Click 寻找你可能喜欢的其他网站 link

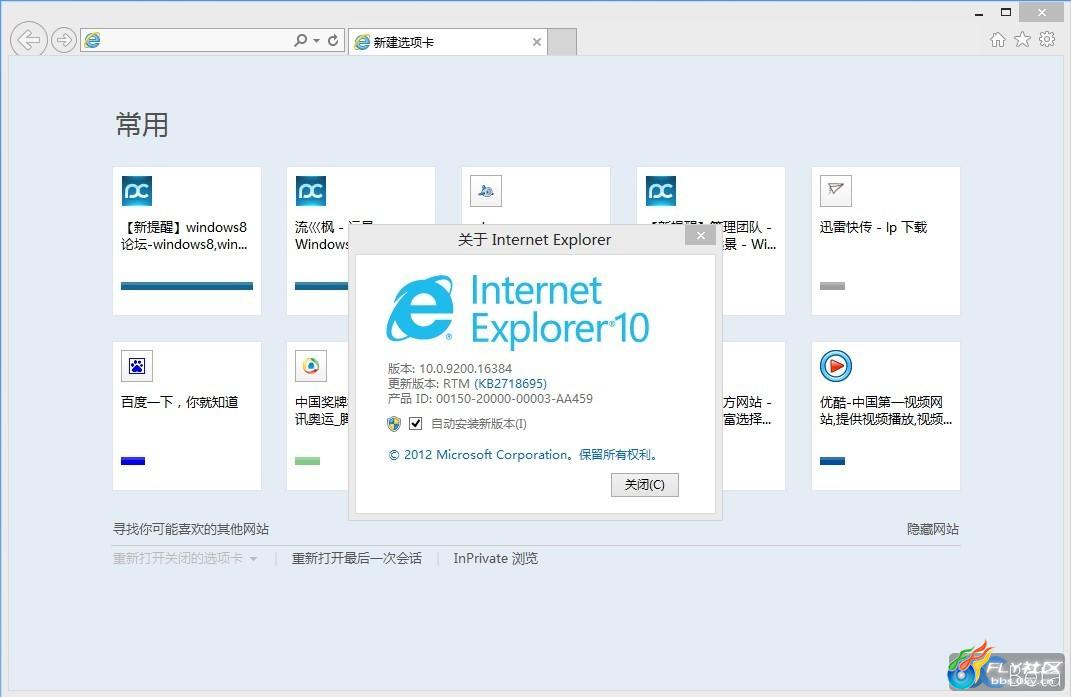tap(191, 529)
